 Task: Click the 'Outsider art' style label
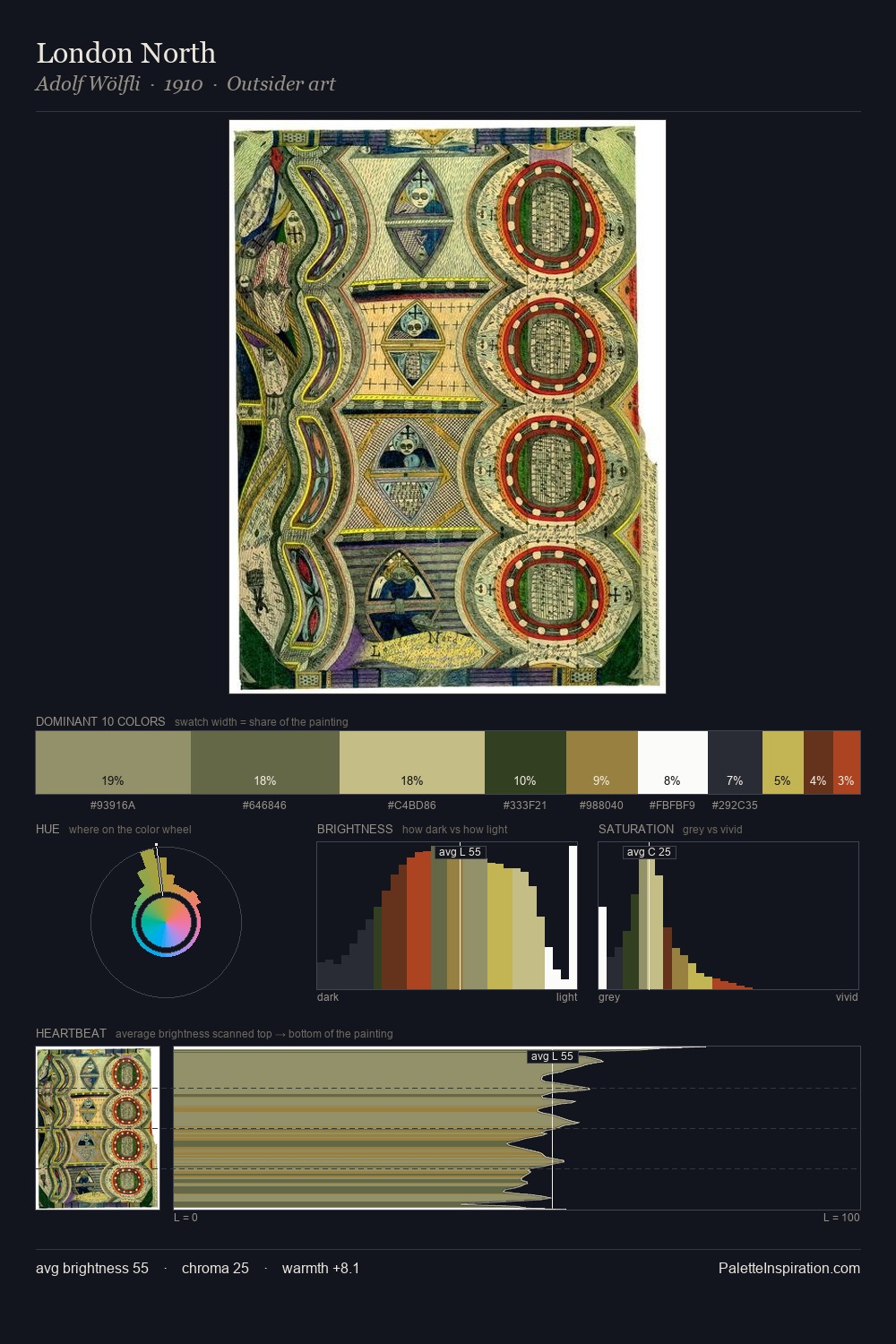click(280, 83)
